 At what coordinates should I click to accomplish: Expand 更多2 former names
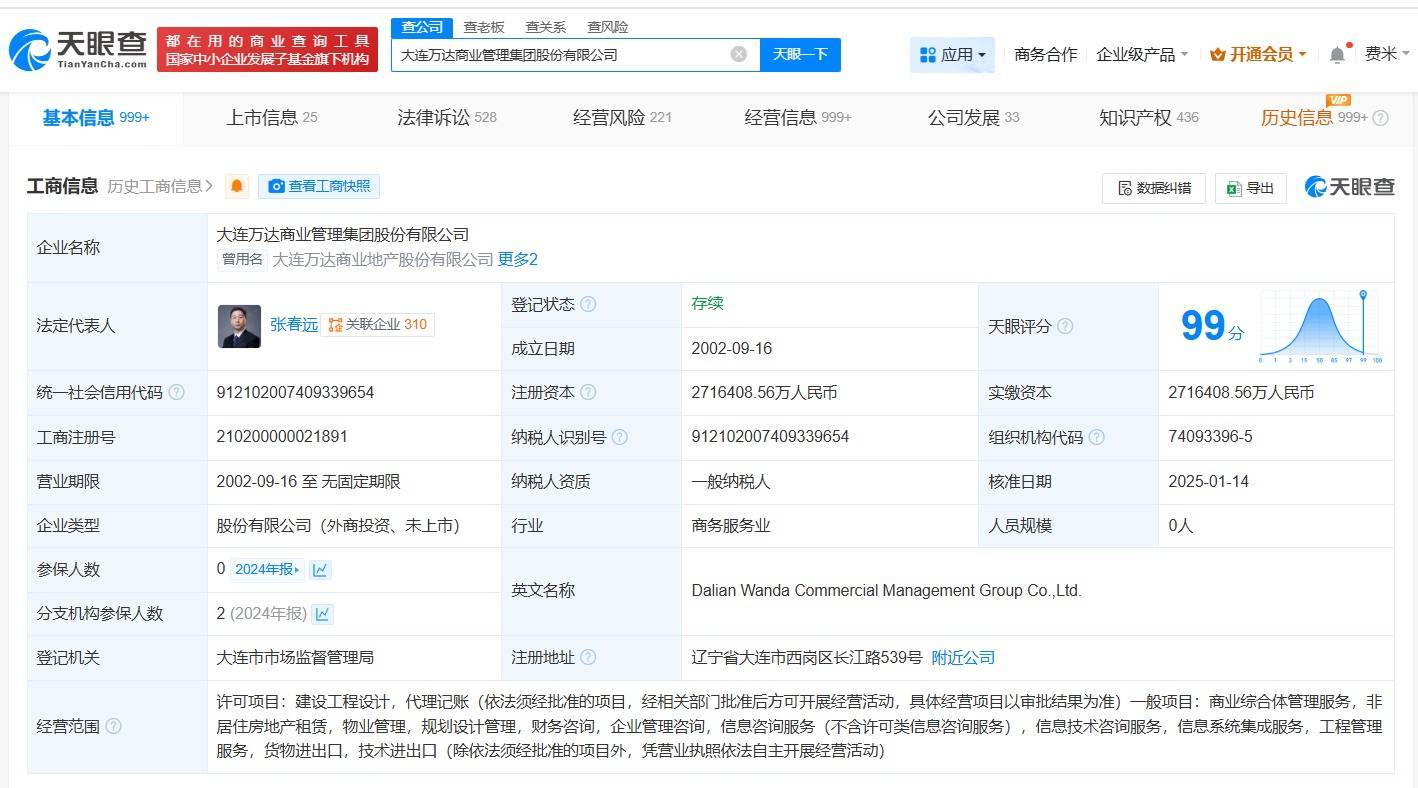click(518, 260)
